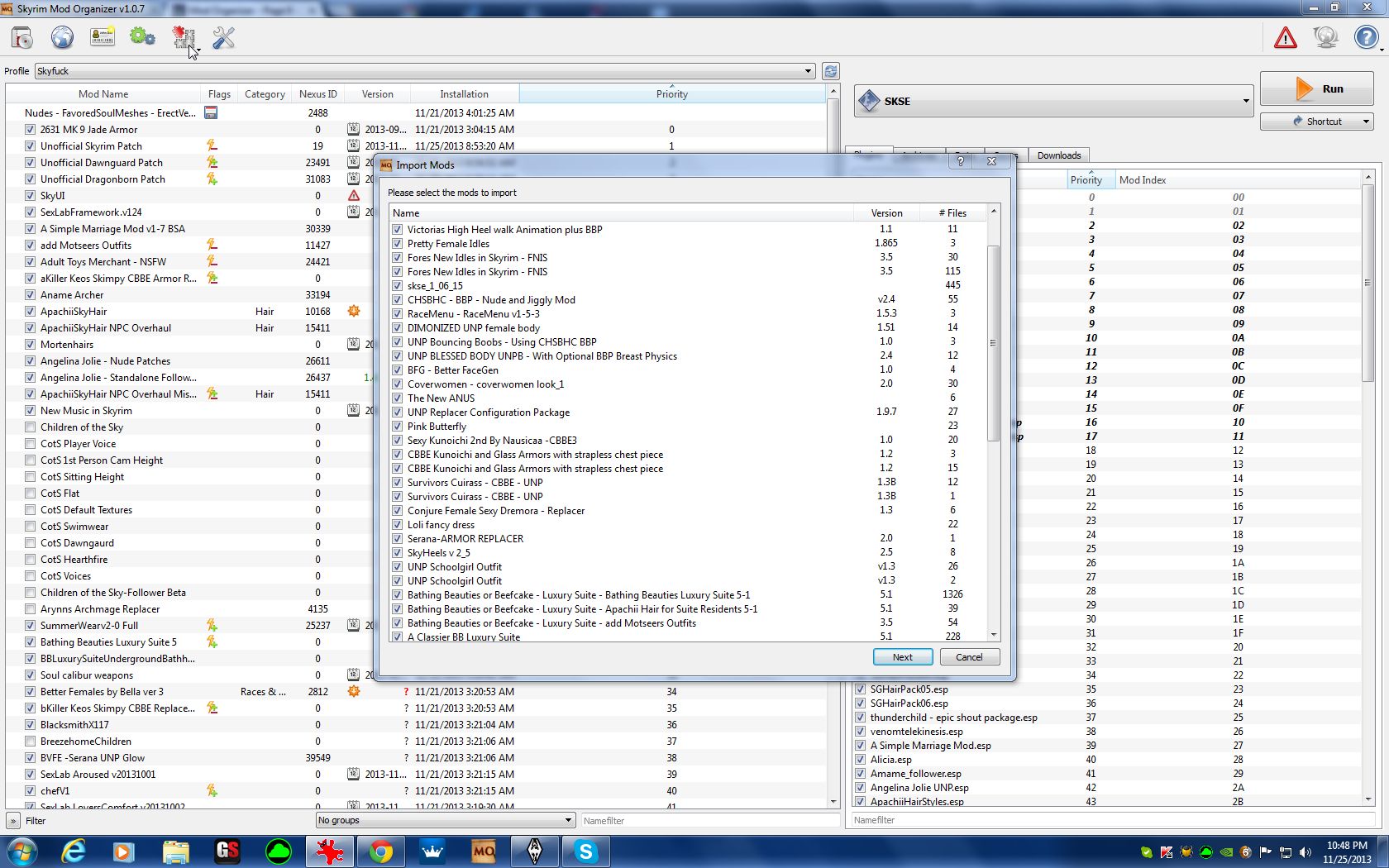The image size is (1389, 868).
Task: Enable the CotS Player Voice mod checkbox
Action: [31, 444]
